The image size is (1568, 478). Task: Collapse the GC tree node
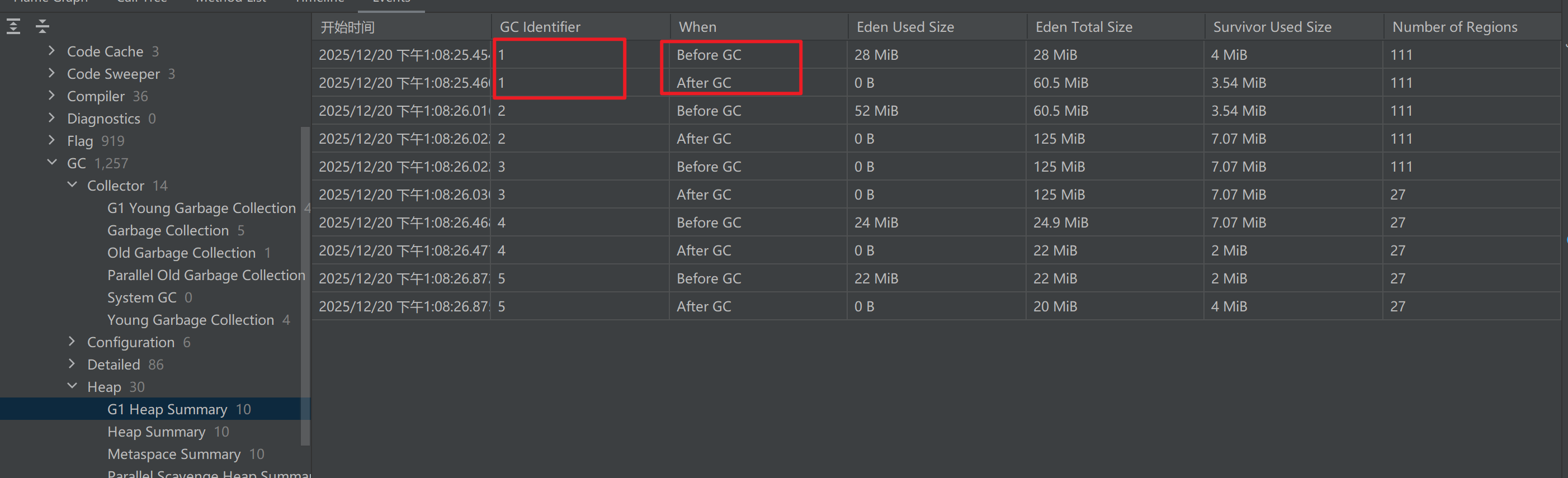[52, 163]
